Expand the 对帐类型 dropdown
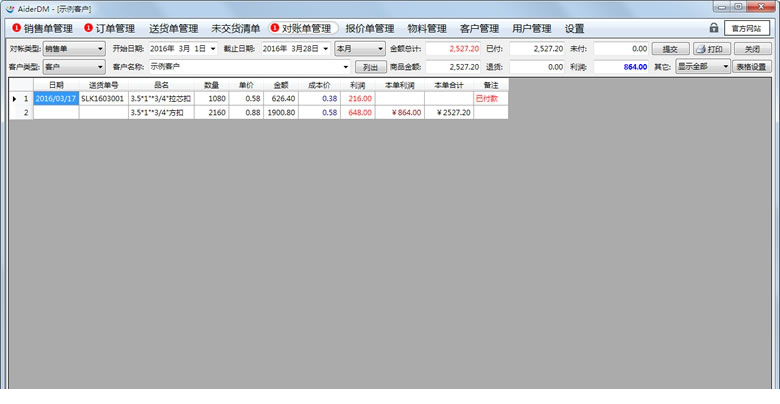The image size is (780, 404). point(100,49)
